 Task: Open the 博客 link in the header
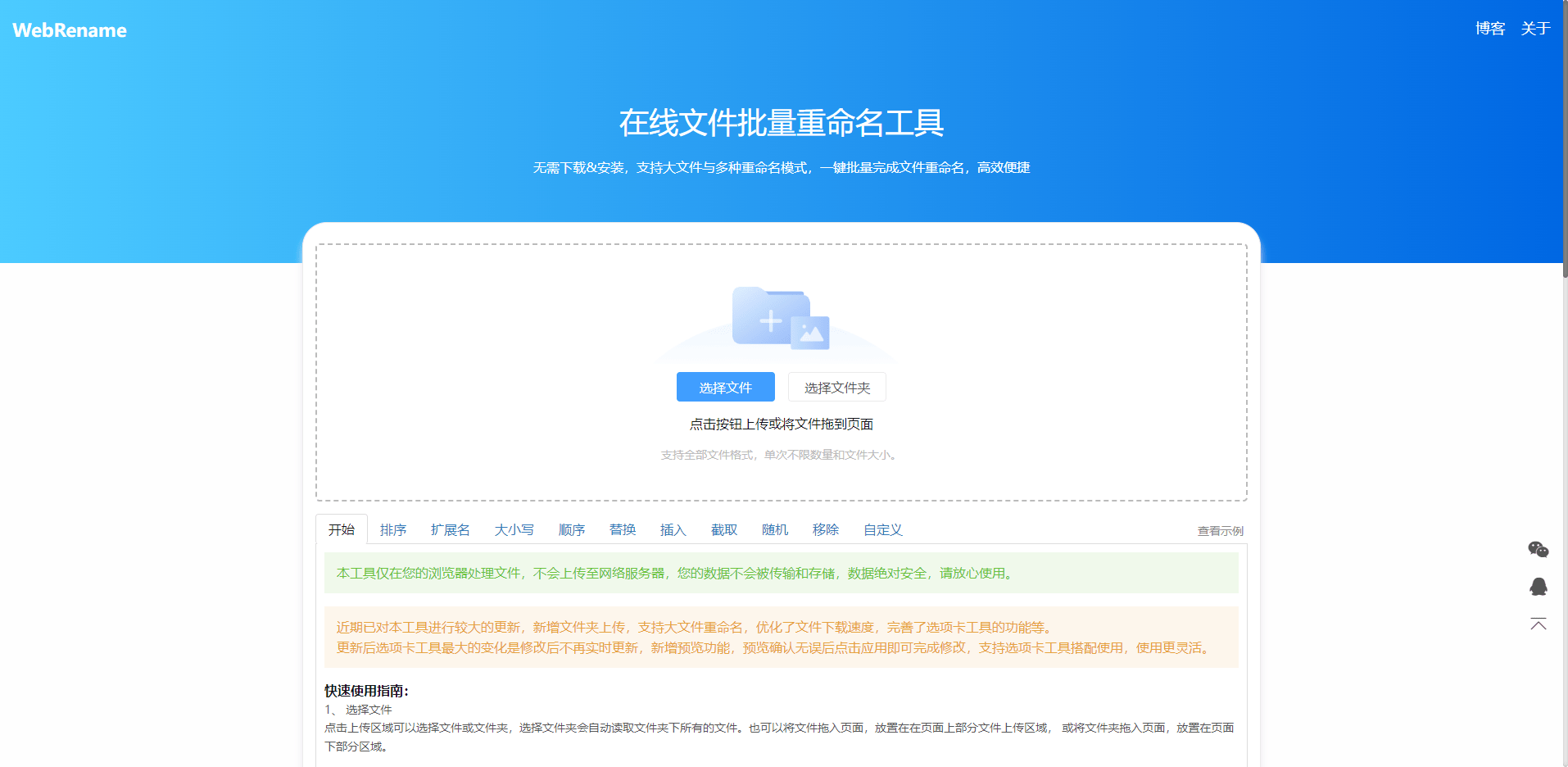1489,28
